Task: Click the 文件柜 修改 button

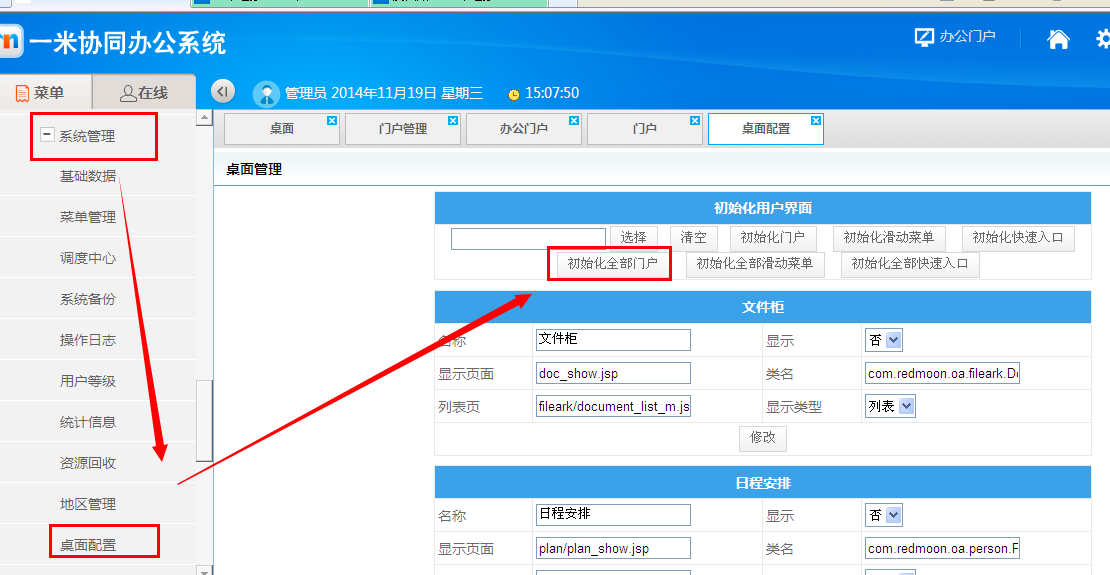Action: 762,438
